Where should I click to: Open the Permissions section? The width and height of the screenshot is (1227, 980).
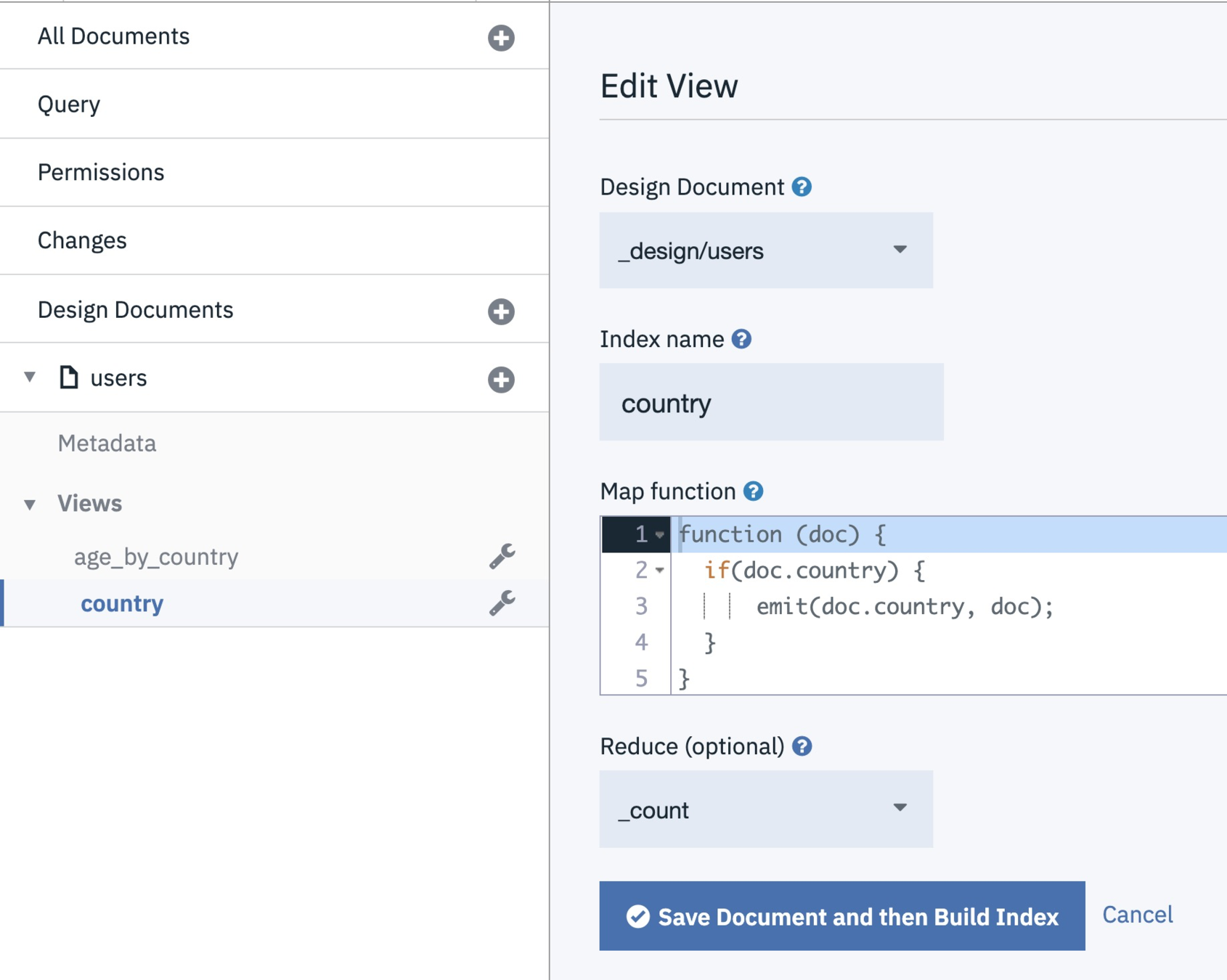(101, 172)
